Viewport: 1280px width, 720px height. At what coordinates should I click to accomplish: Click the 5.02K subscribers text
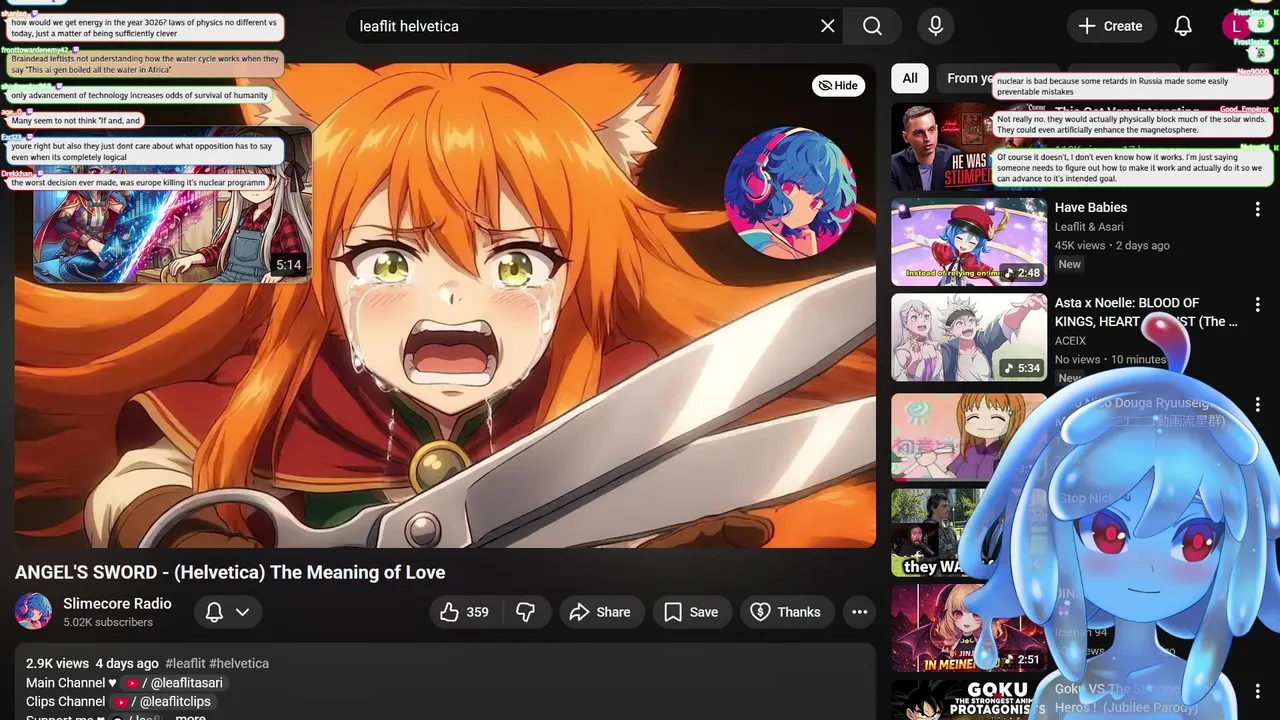(108, 622)
